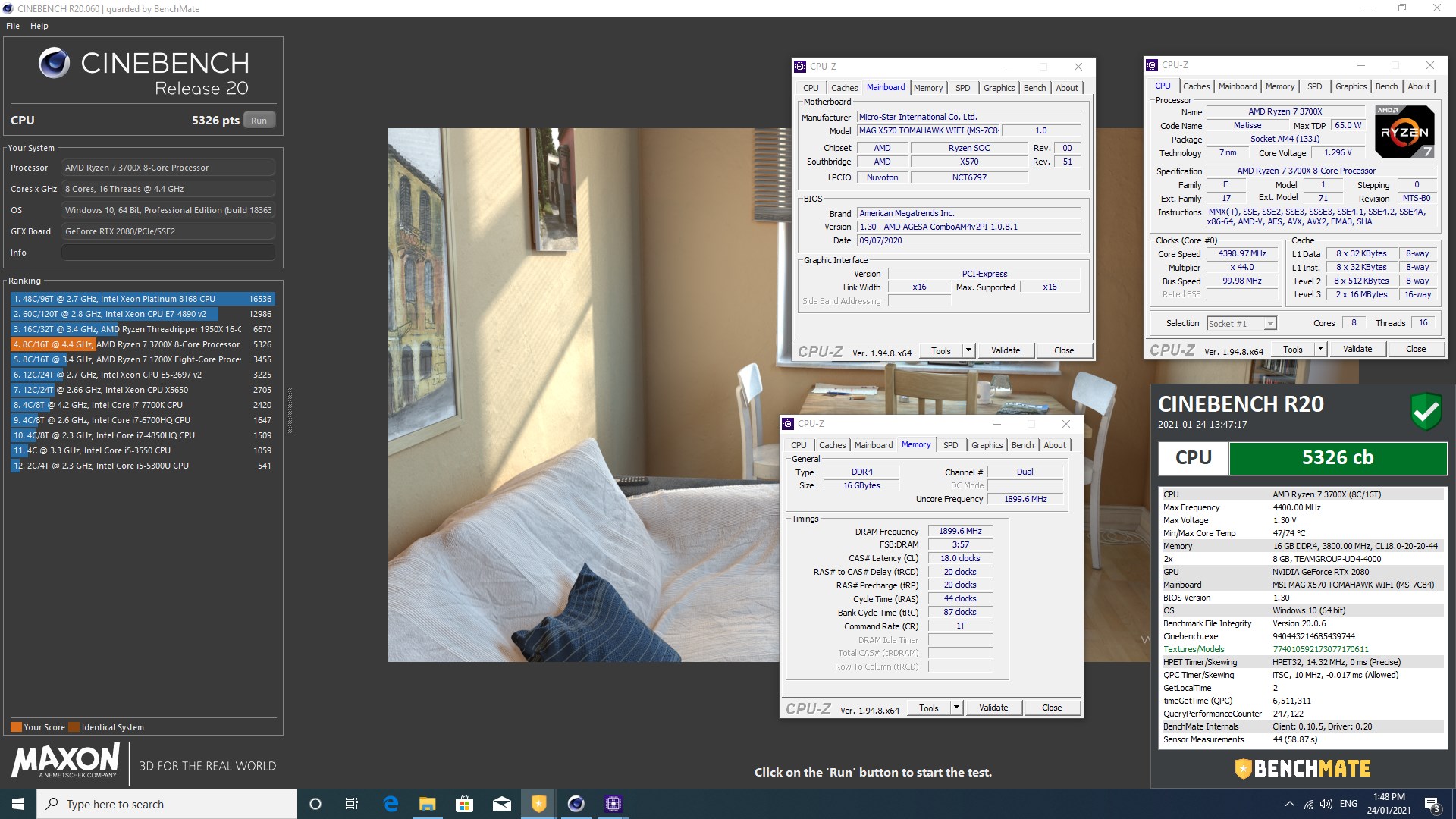
Task: Click Validate in Memory CPU-Z window
Action: point(993,708)
